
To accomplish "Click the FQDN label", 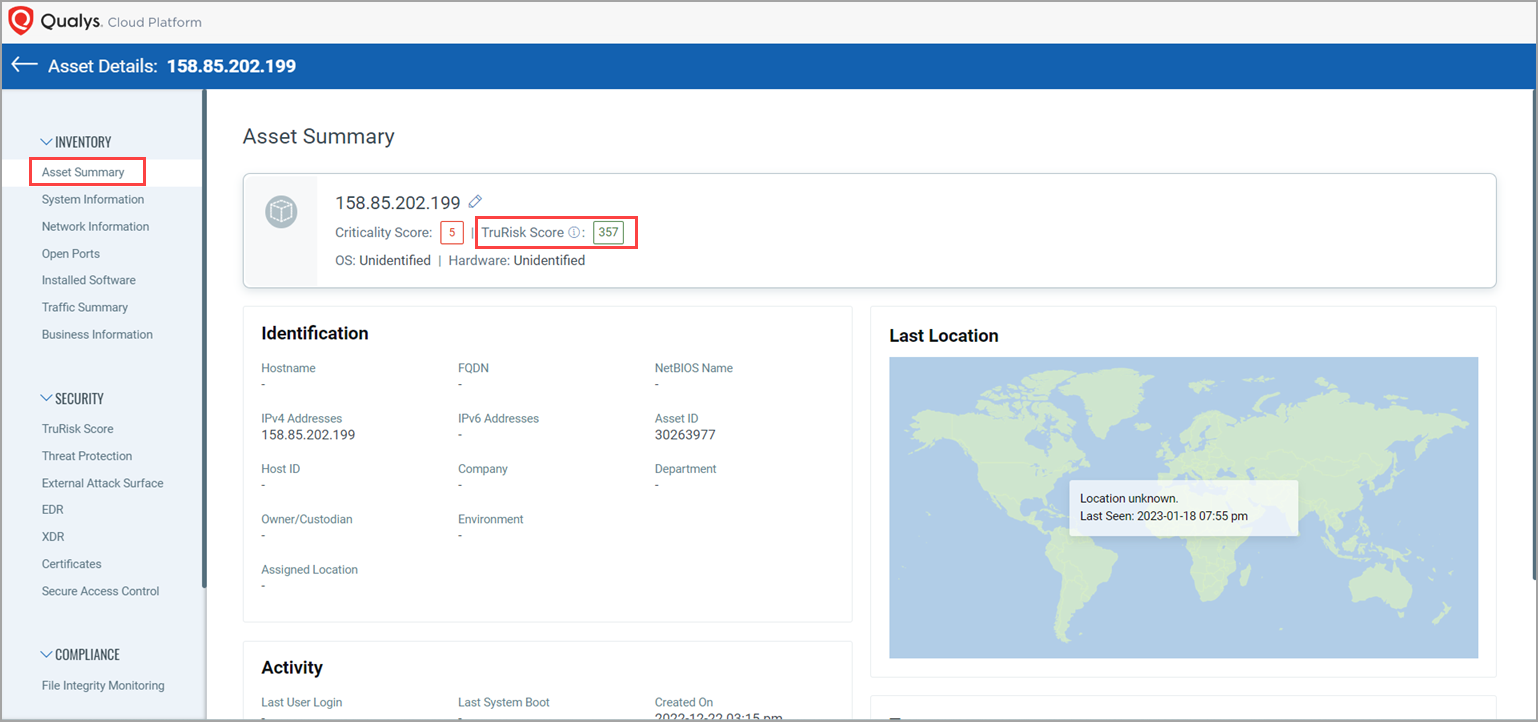I will point(473,368).
